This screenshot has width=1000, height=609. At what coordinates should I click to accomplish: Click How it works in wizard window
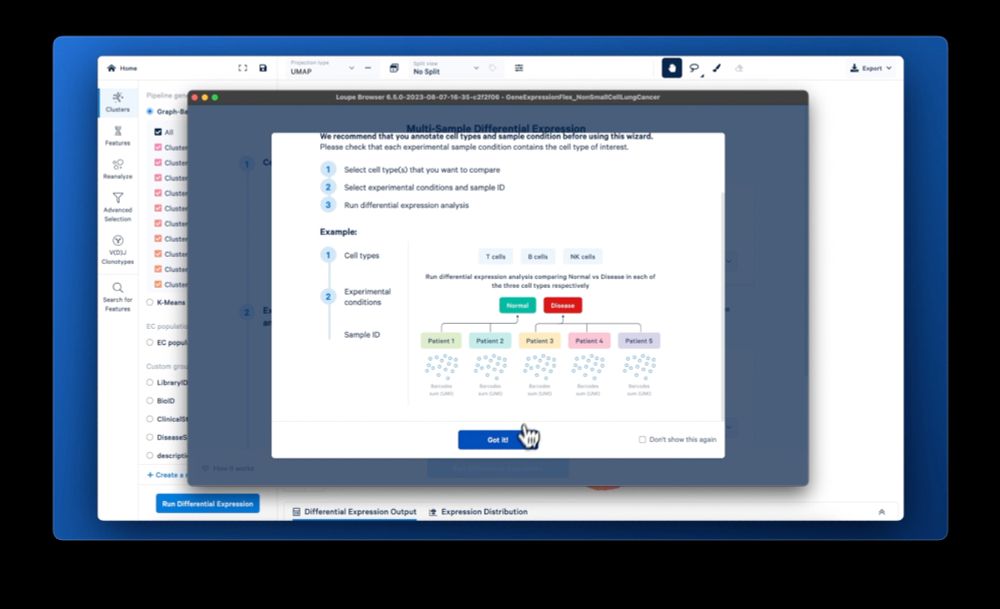coord(228,468)
